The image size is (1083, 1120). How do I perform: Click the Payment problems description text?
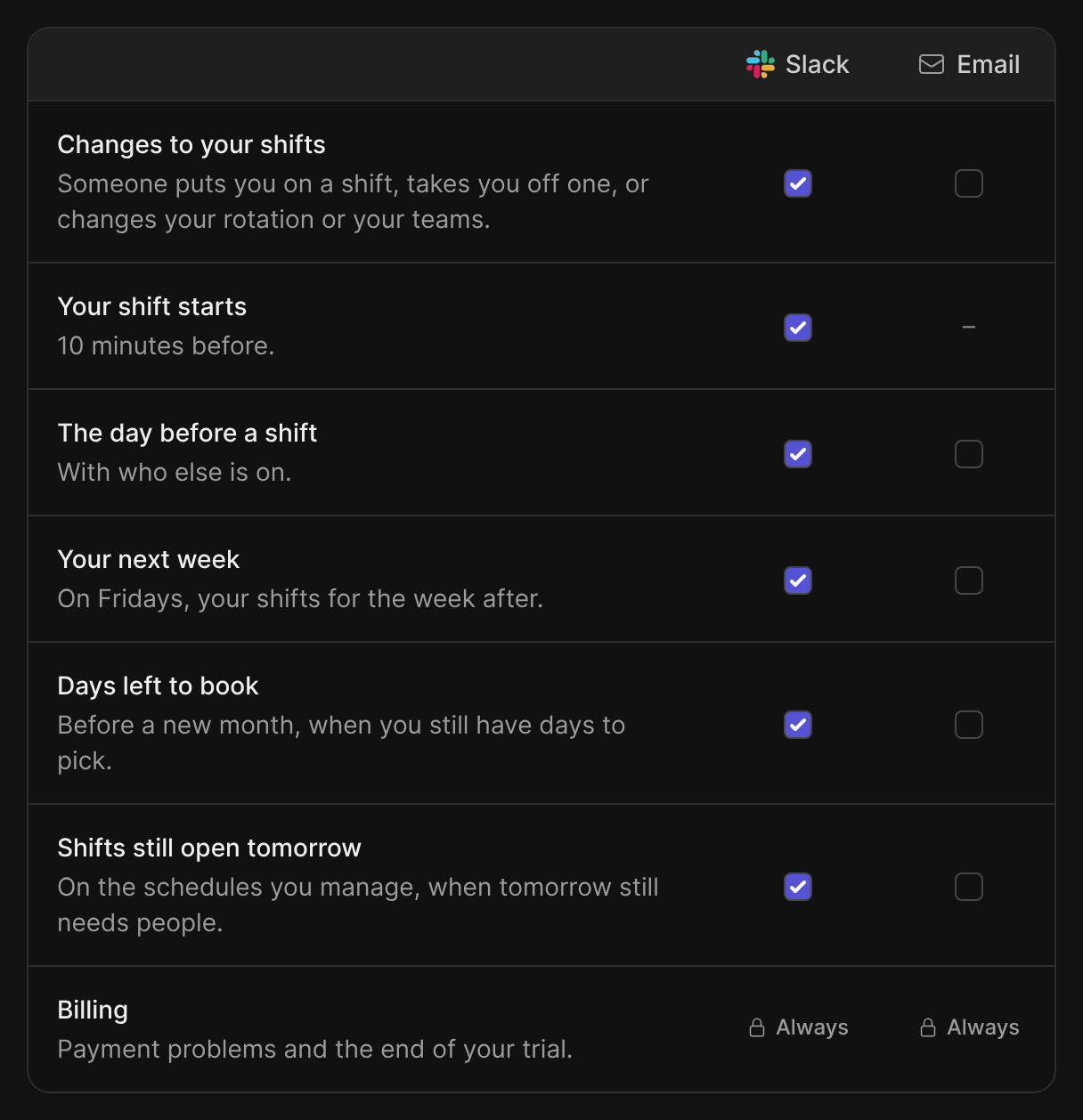[315, 1049]
